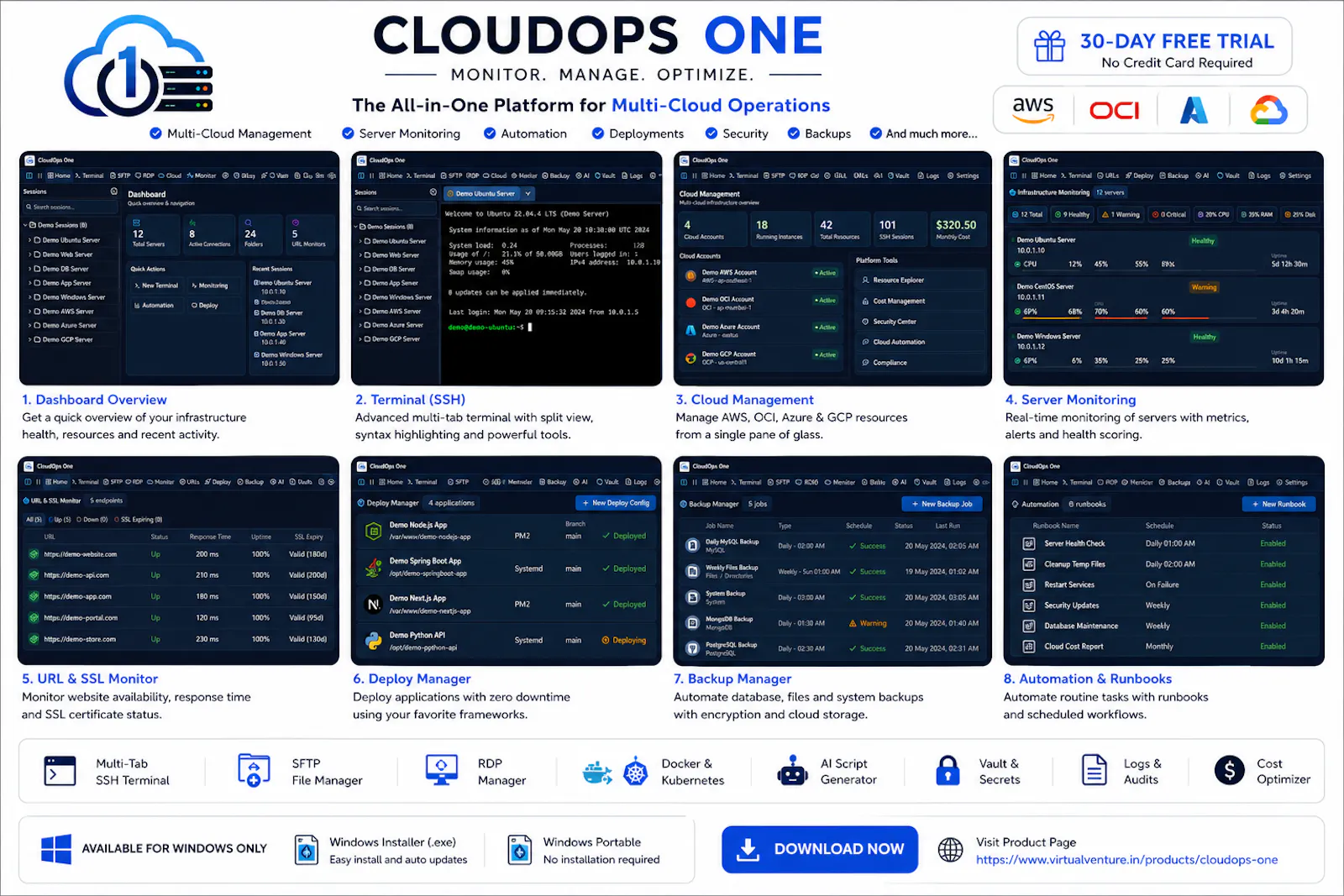Click the globe icon beside Visit Product Page

tap(950, 850)
